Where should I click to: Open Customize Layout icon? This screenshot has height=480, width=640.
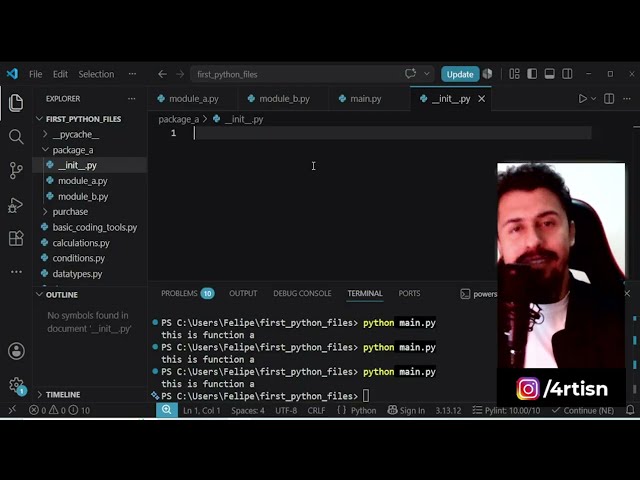tap(514, 74)
